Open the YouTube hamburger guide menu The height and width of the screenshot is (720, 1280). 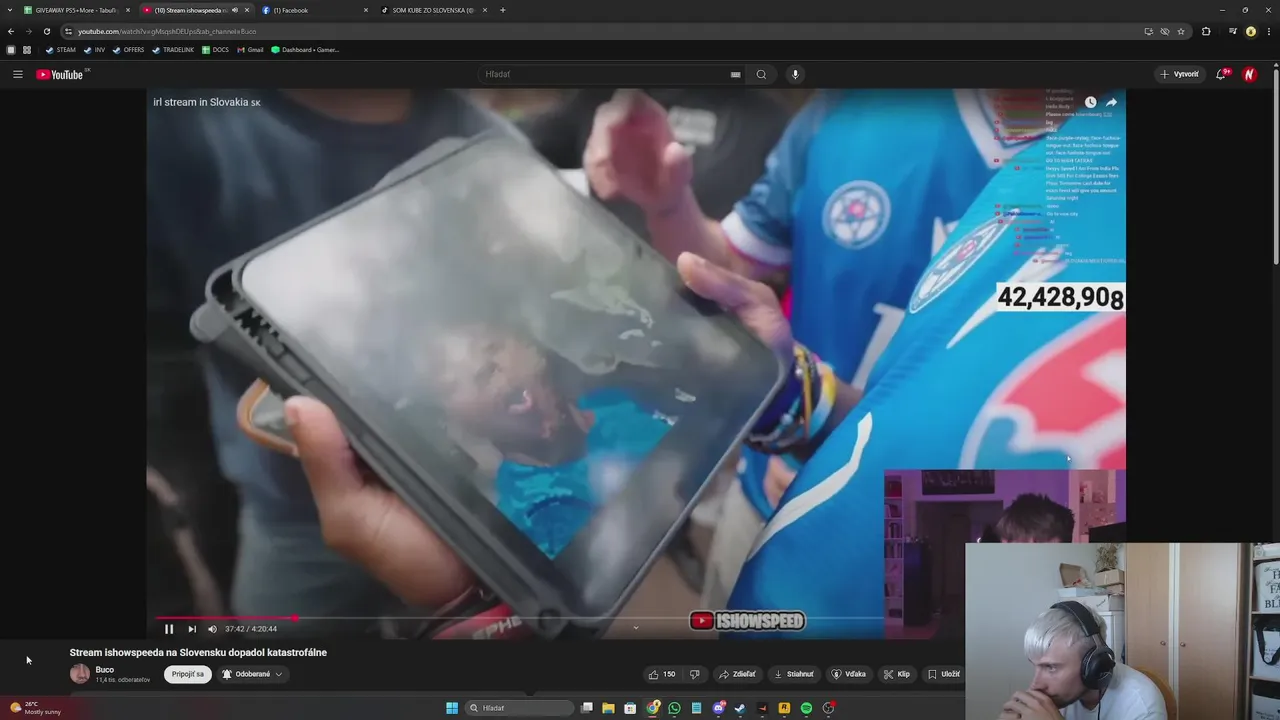(x=17, y=74)
